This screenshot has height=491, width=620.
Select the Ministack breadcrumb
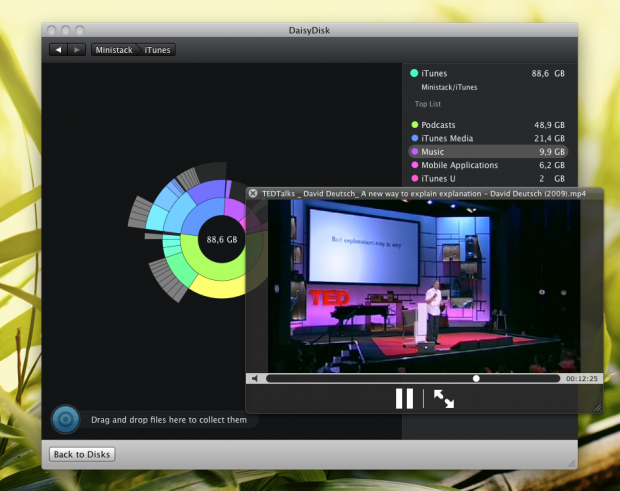(114, 50)
